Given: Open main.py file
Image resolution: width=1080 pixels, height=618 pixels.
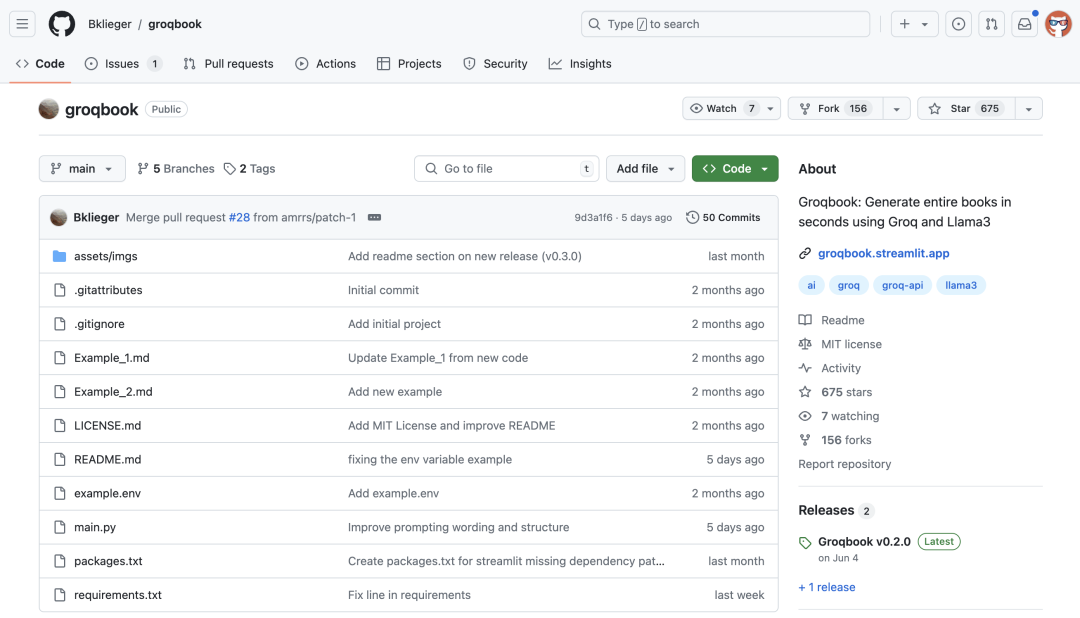Looking at the screenshot, I should pyautogui.click(x=95, y=528).
